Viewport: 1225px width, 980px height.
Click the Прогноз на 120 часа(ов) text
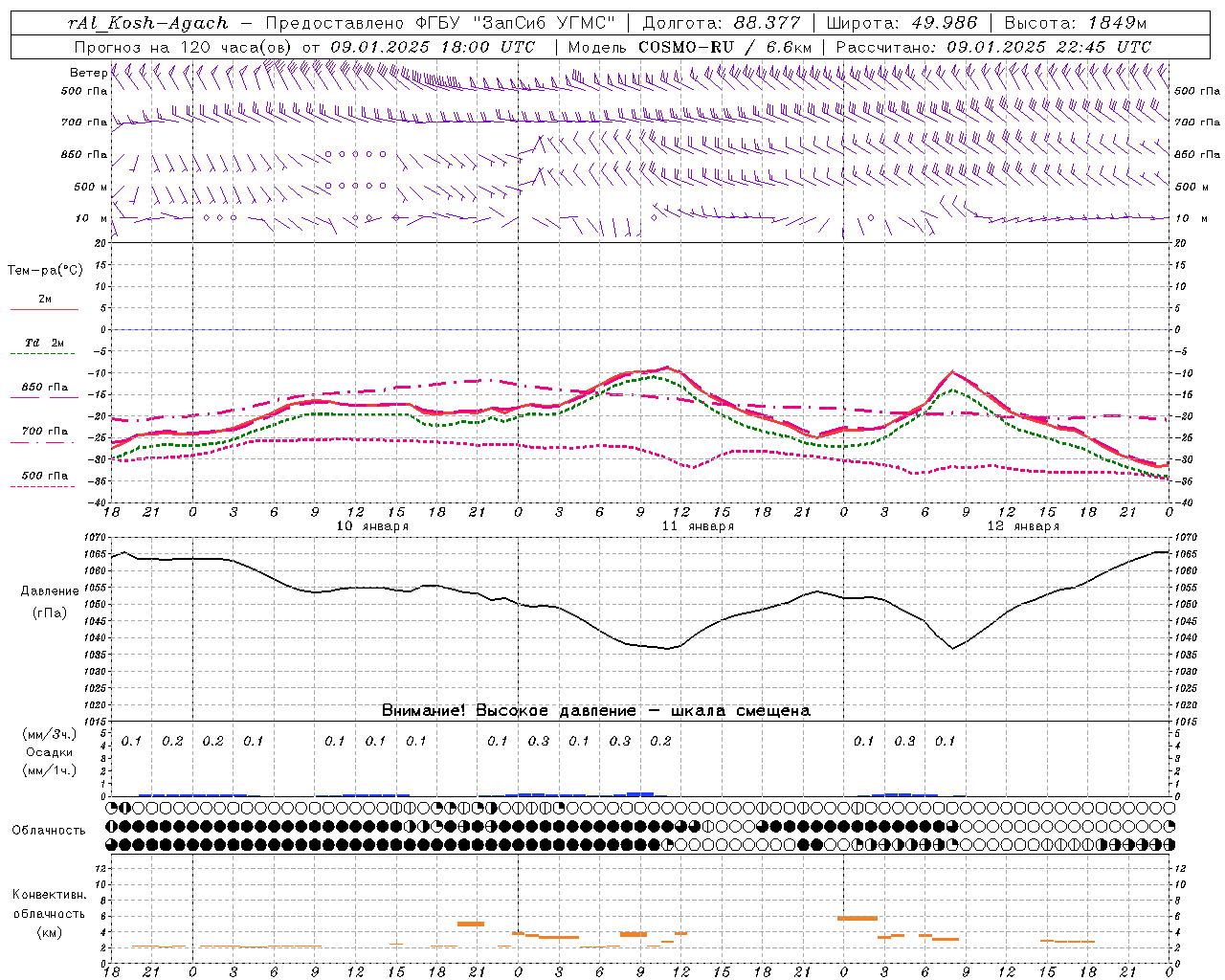tap(185, 46)
